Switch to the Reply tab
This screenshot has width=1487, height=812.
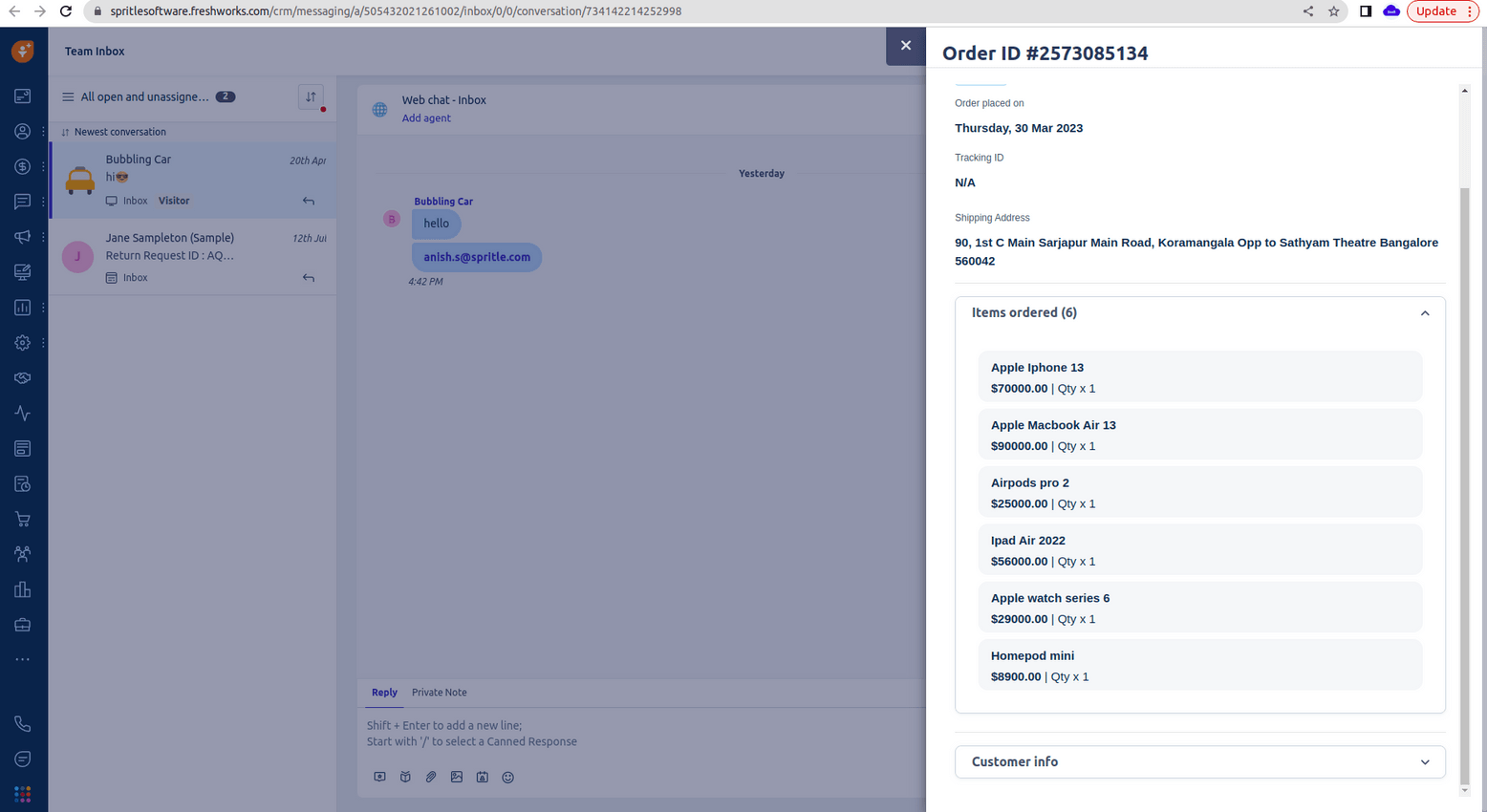384,693
